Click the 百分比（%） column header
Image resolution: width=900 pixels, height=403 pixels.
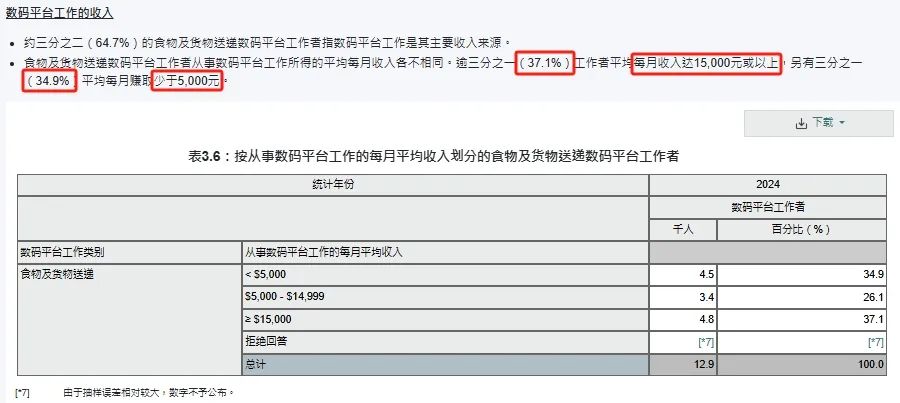(802, 230)
